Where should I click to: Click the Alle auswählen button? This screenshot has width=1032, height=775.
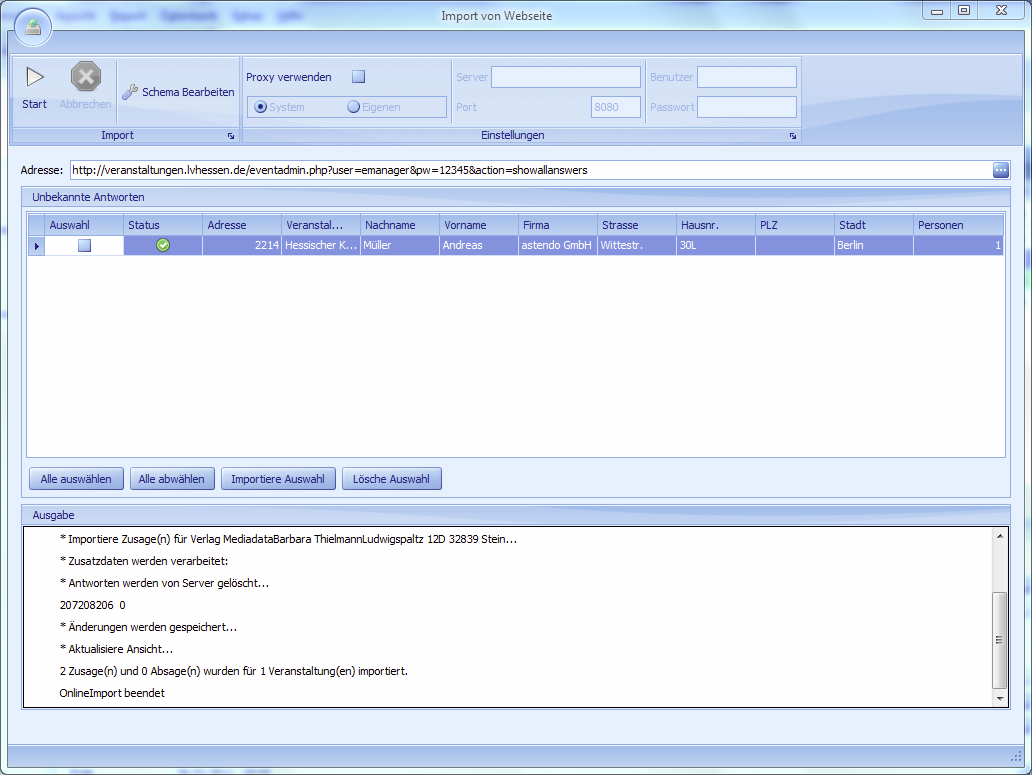coord(76,479)
